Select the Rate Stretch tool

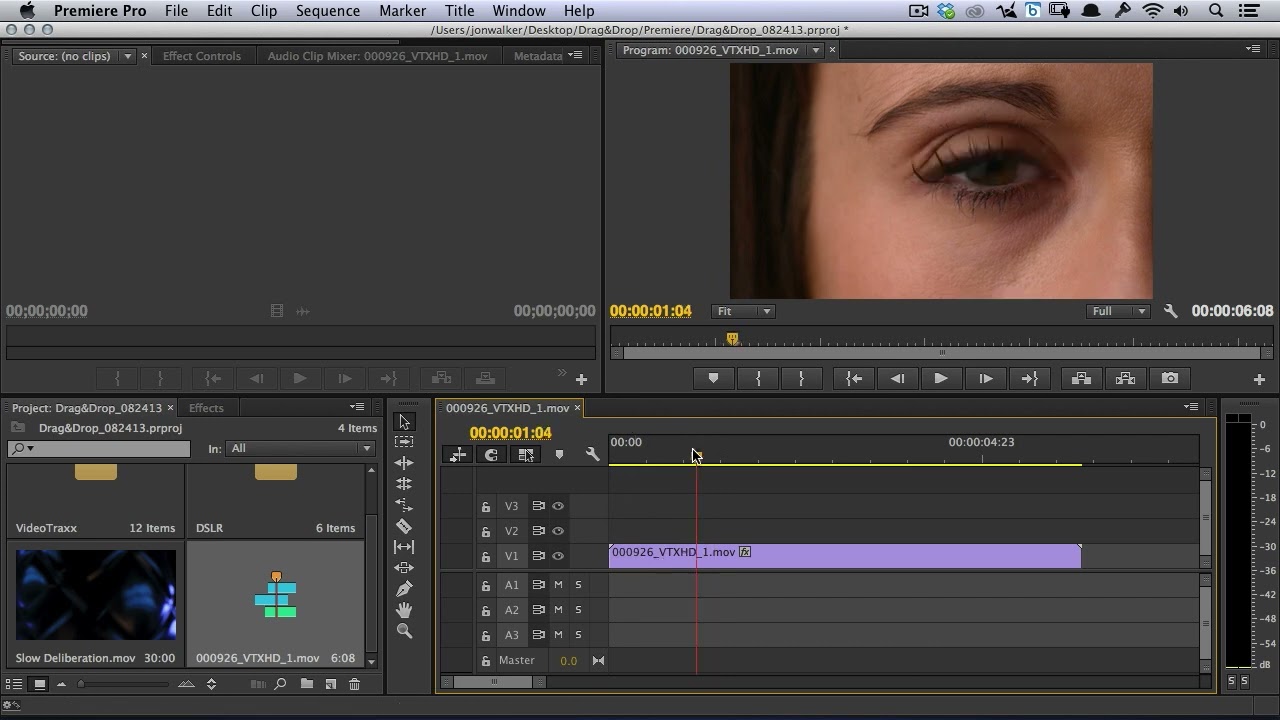point(404,505)
